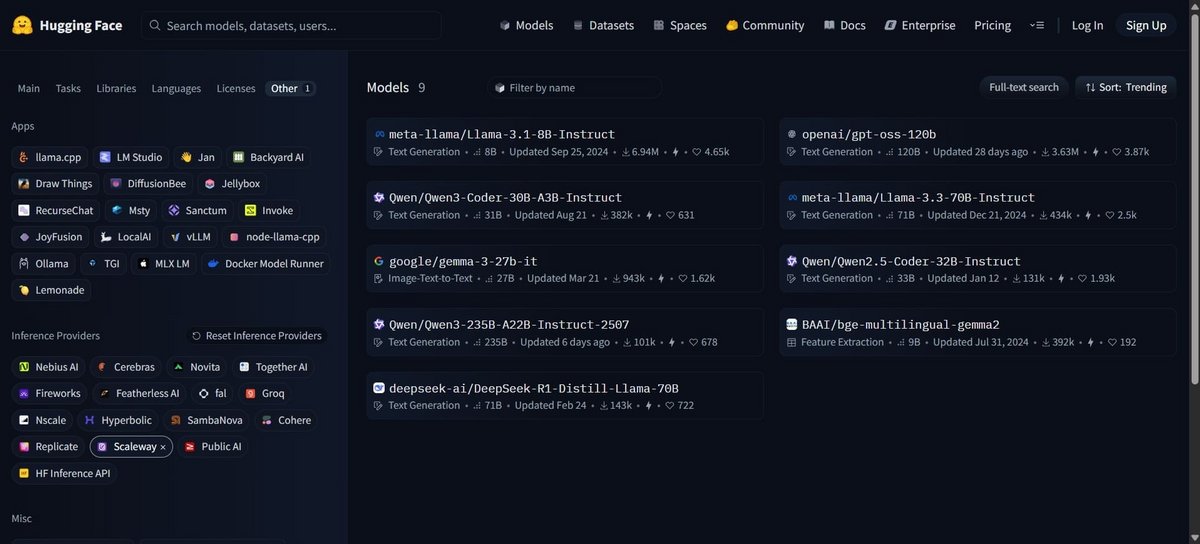Filter by the LM Studio app
Screen dimensions: 1200x544
click(131, 157)
